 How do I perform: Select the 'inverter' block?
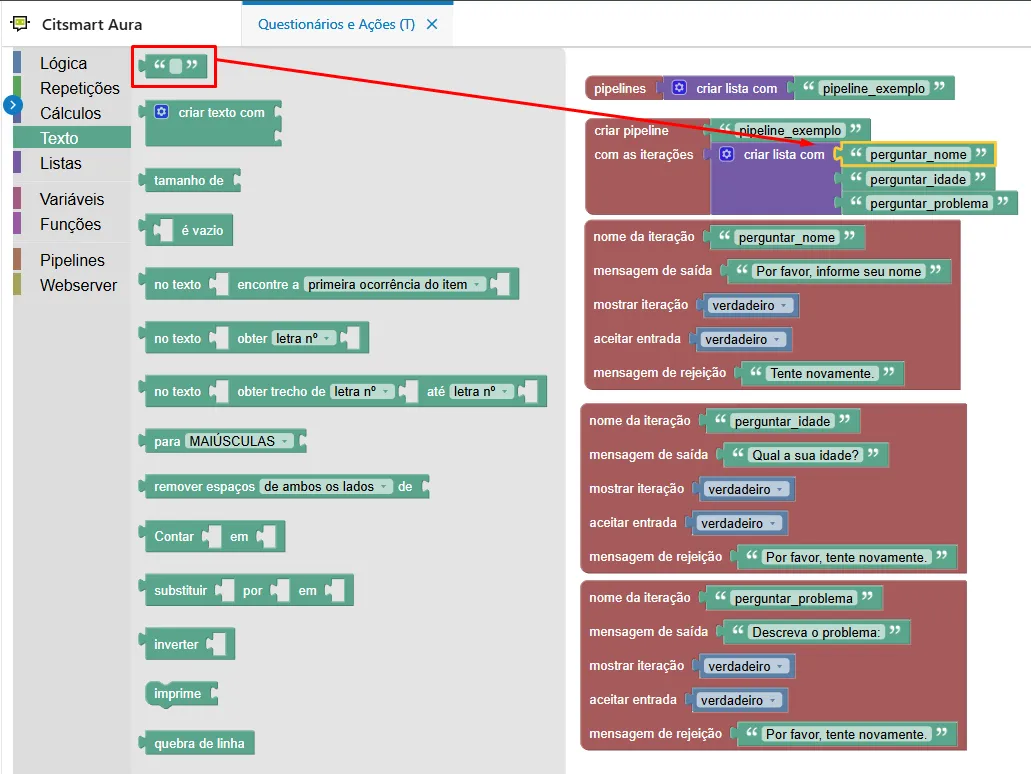point(188,644)
